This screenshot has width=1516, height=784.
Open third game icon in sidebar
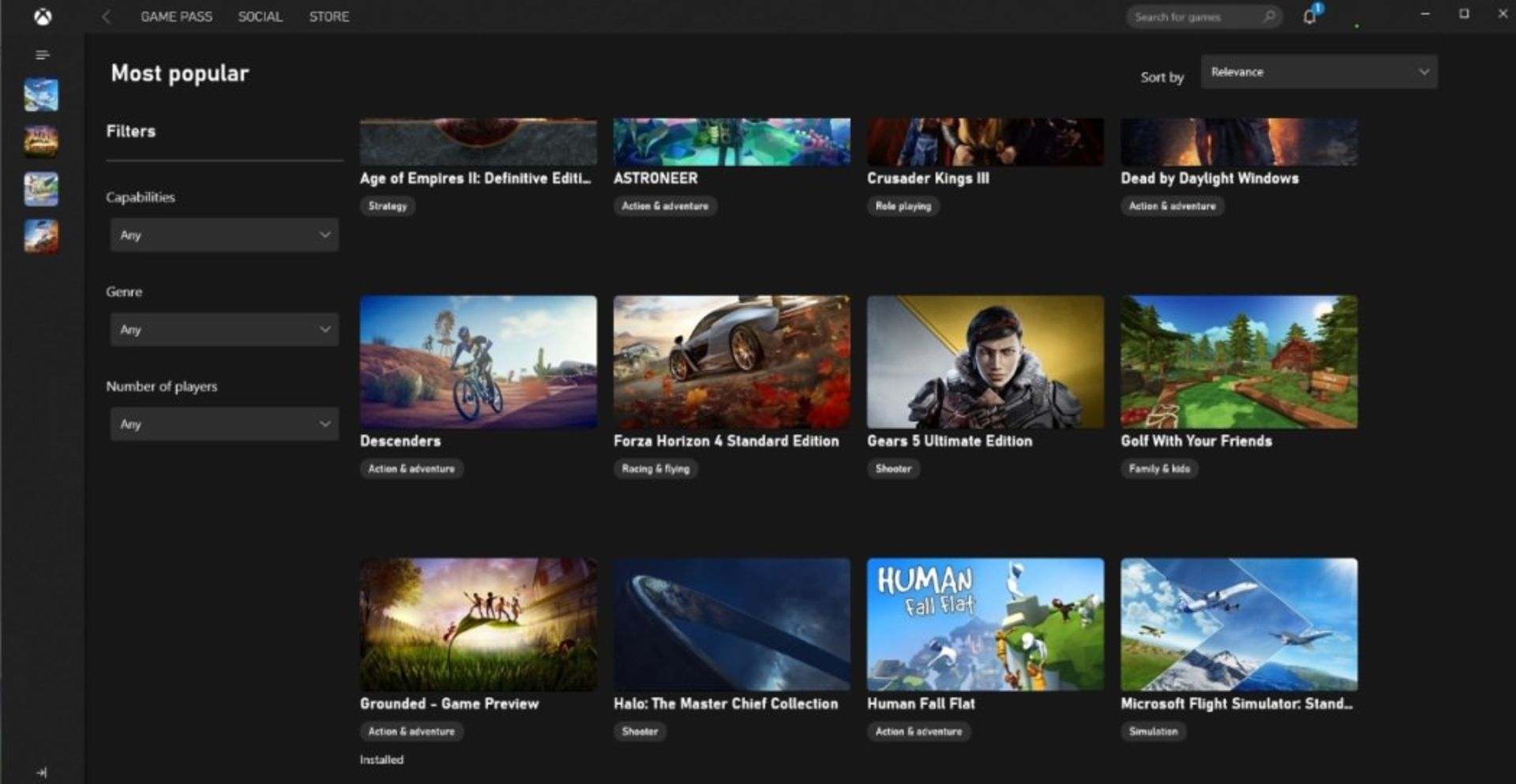pos(41,189)
